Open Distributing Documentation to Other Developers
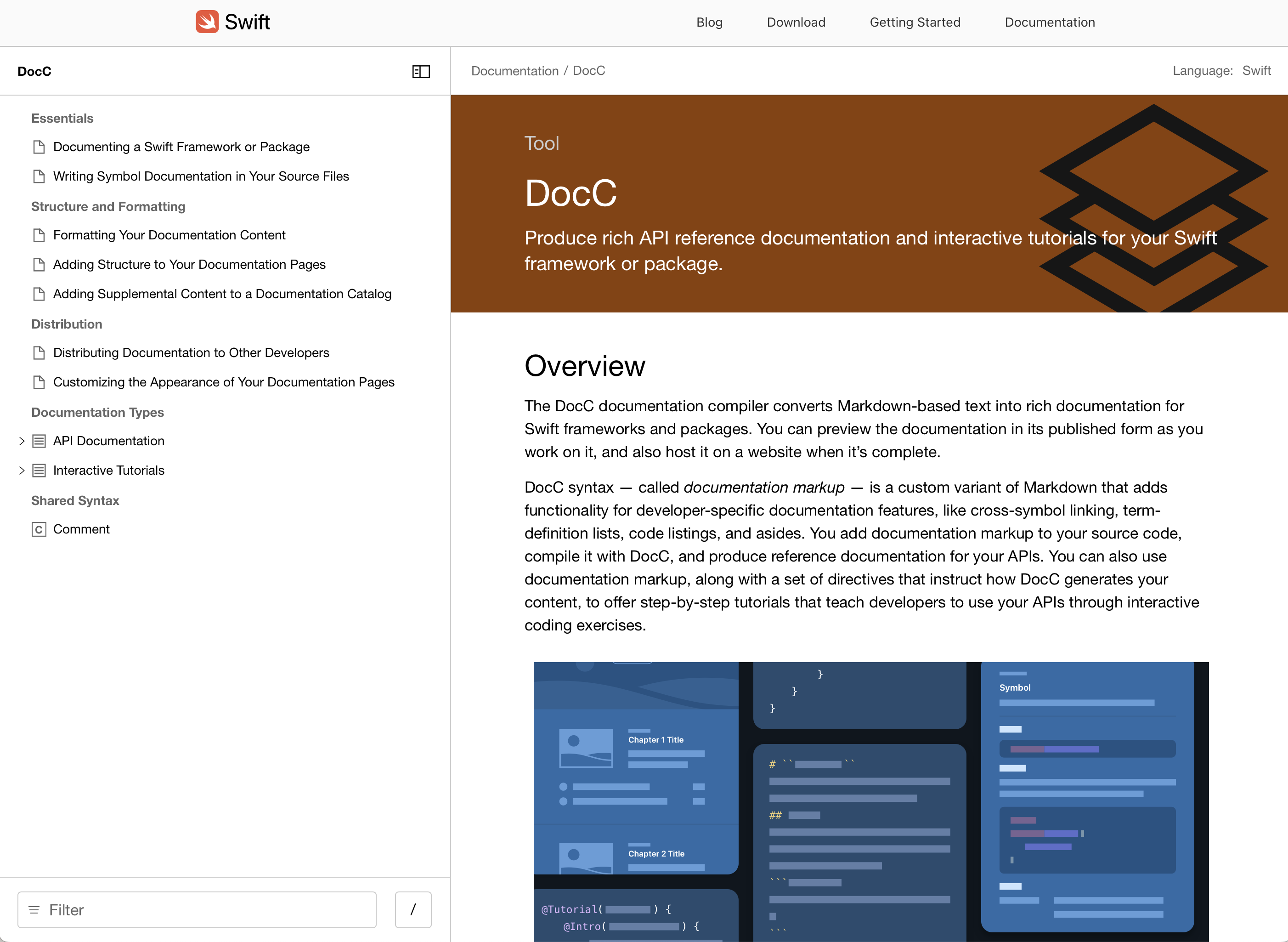 tap(191, 352)
